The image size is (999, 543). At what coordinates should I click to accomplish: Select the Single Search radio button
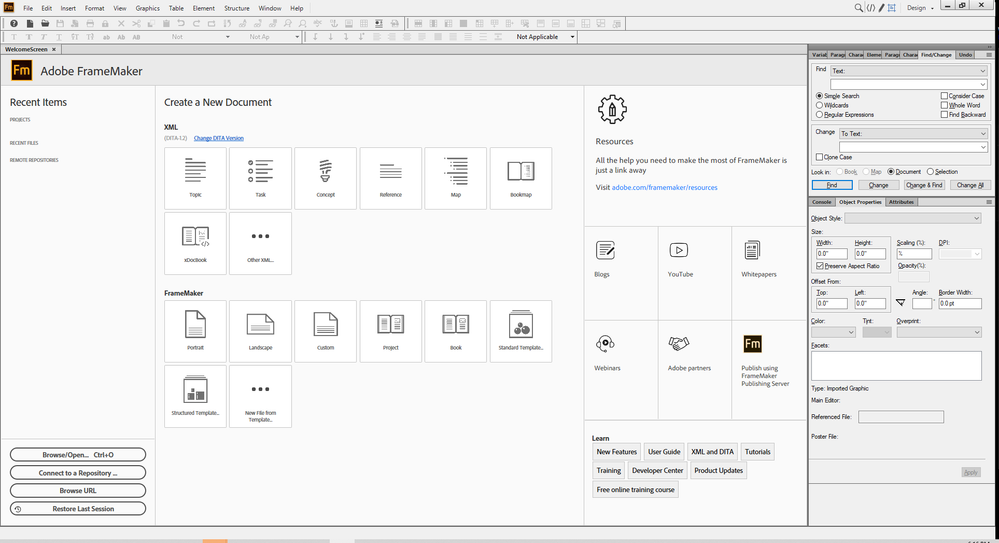[x=819, y=96]
